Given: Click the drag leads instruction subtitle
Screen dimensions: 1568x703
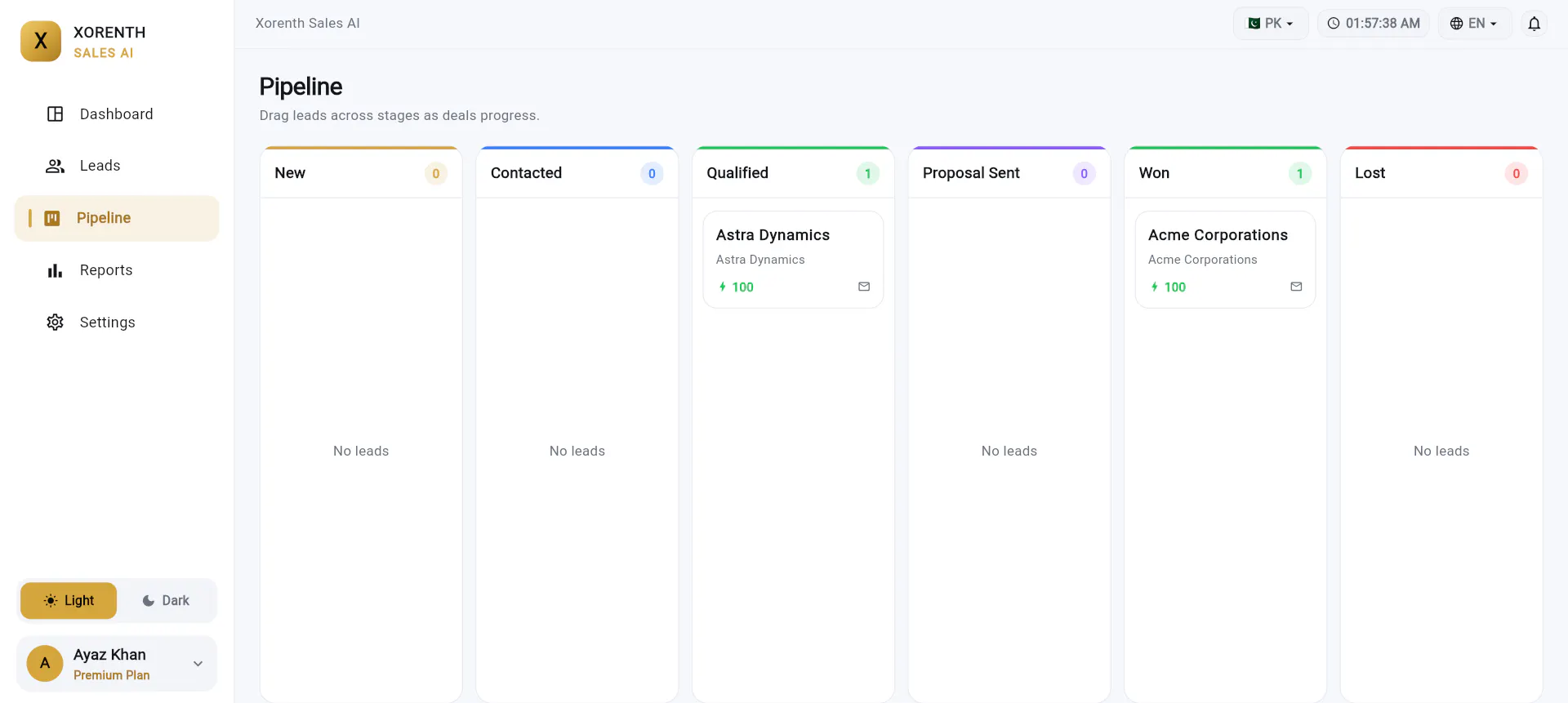Looking at the screenshot, I should pyautogui.click(x=399, y=116).
